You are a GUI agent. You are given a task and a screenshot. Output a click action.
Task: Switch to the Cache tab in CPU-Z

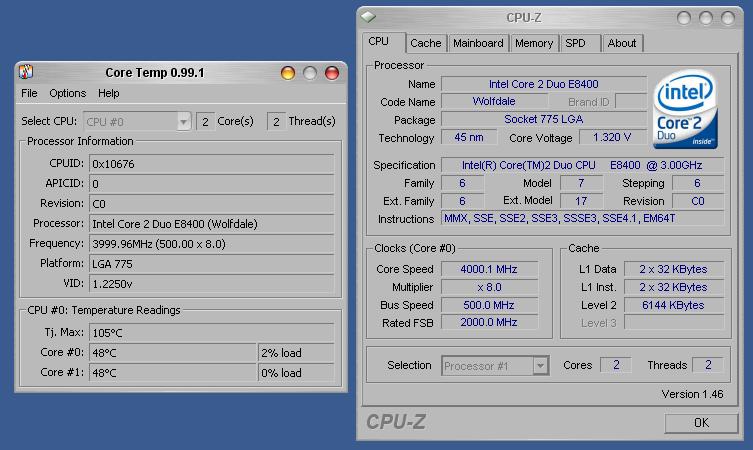pos(425,43)
